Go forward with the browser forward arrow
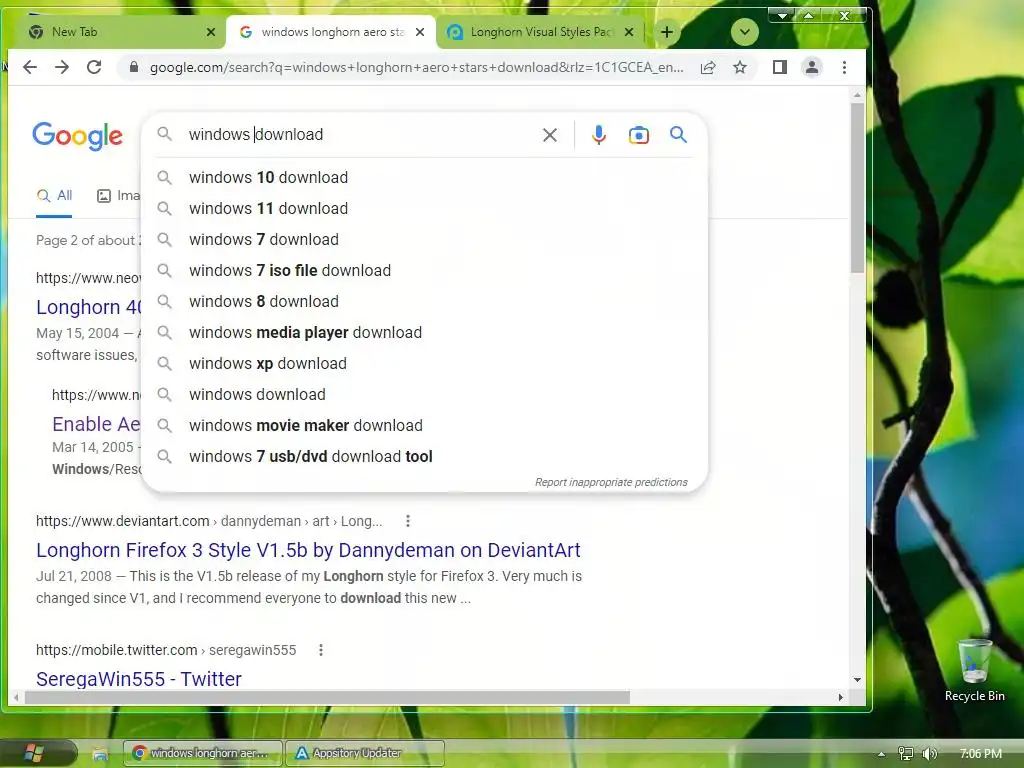The image size is (1024, 768). (62, 67)
